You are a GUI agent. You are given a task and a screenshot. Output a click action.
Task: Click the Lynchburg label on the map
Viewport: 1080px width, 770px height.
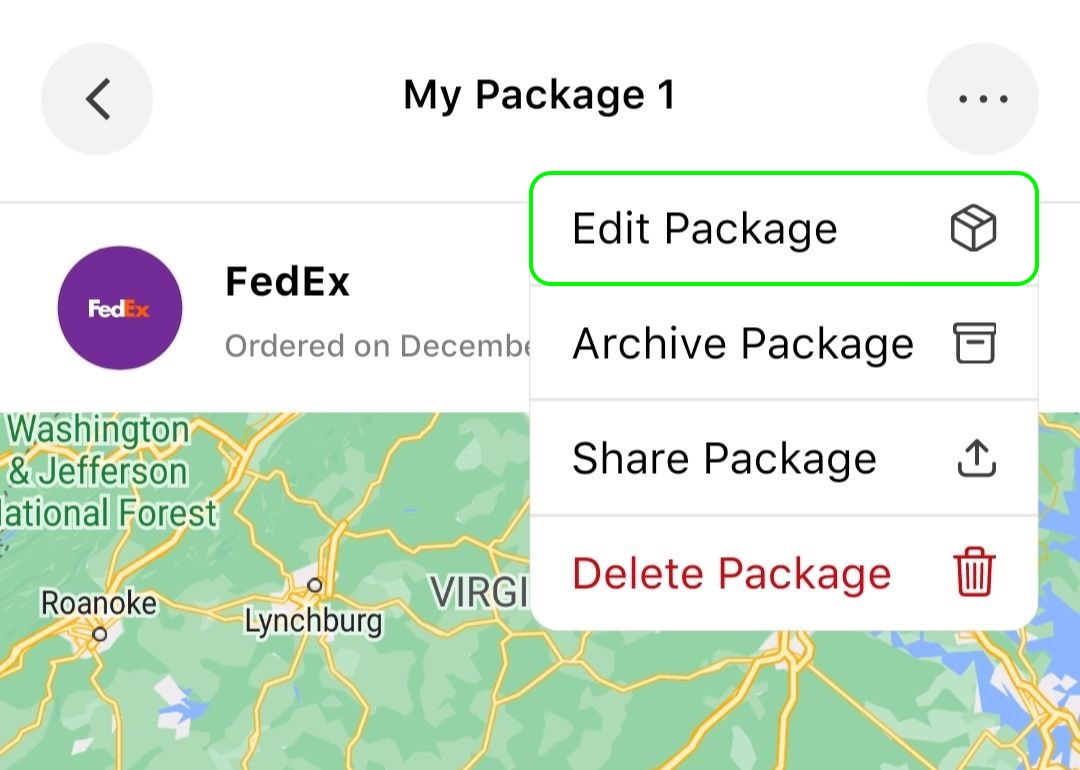pos(313,622)
